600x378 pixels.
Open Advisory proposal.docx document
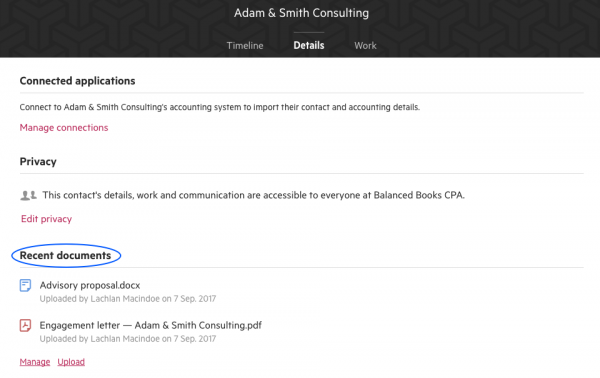coord(90,285)
